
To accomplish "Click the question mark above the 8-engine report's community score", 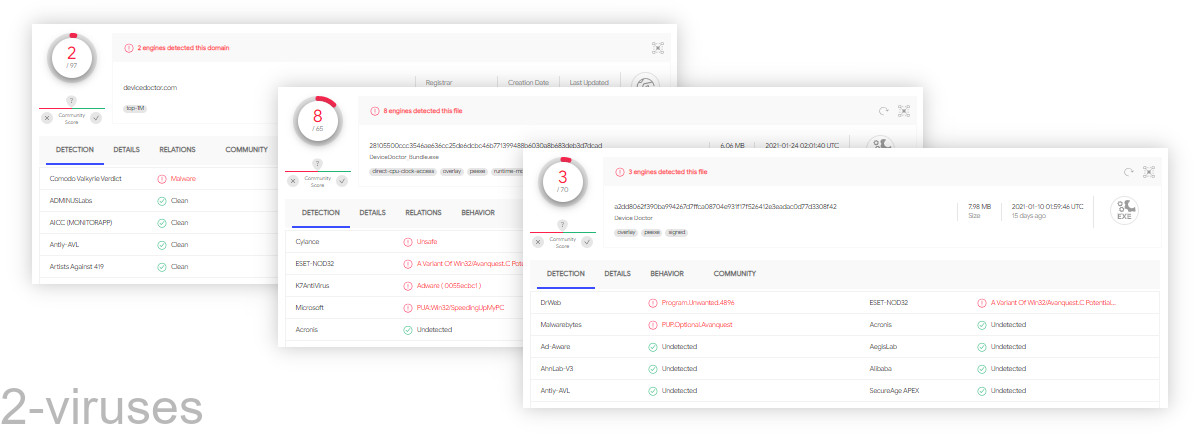I will 317,163.
